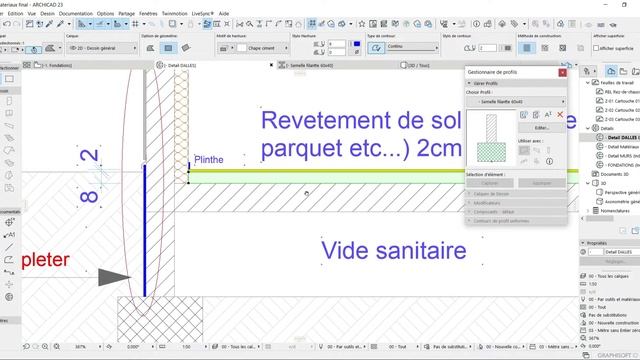Click the red X delete profile icon
This screenshot has height=360, width=640.
click(560, 115)
